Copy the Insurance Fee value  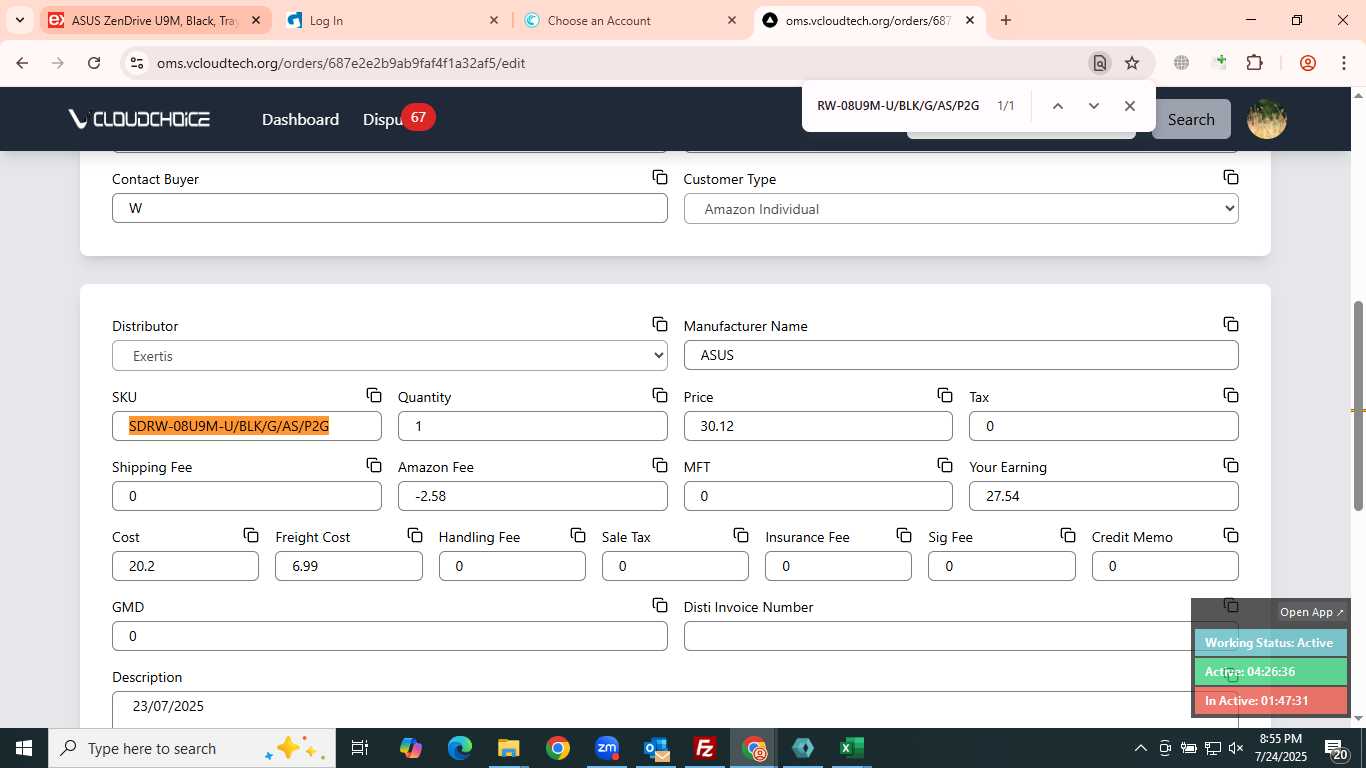coord(904,535)
